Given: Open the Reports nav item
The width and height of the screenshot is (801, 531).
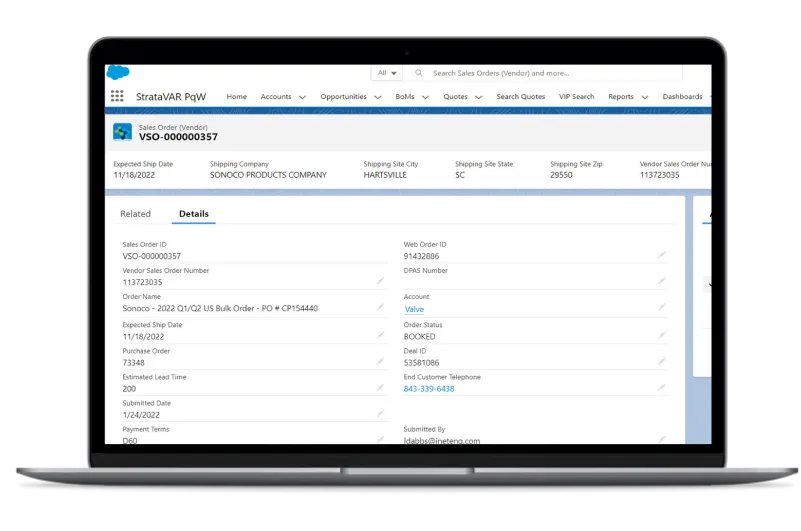Looking at the screenshot, I should point(621,97).
